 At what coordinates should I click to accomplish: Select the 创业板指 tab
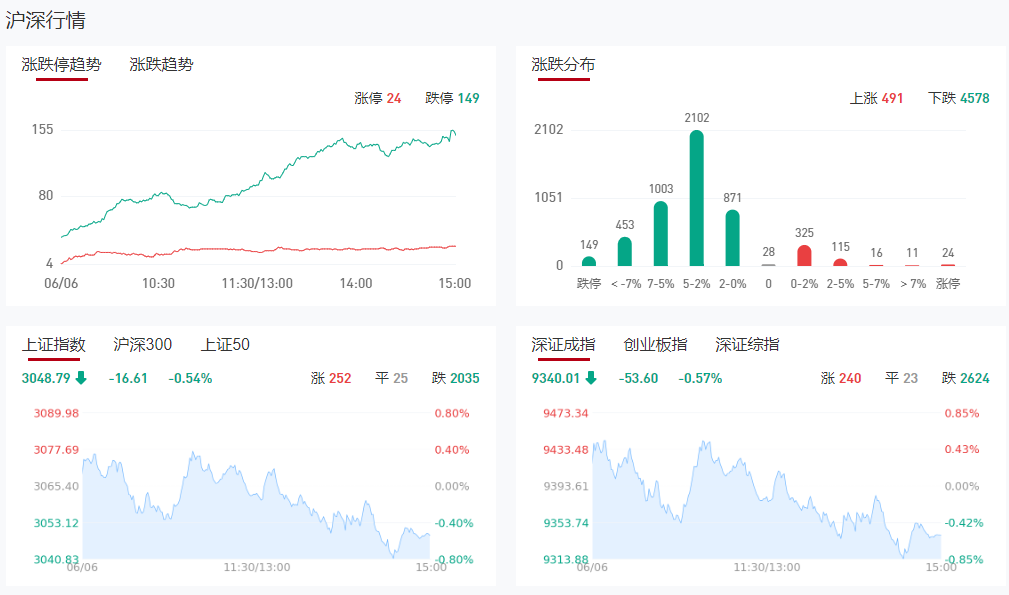coord(655,345)
